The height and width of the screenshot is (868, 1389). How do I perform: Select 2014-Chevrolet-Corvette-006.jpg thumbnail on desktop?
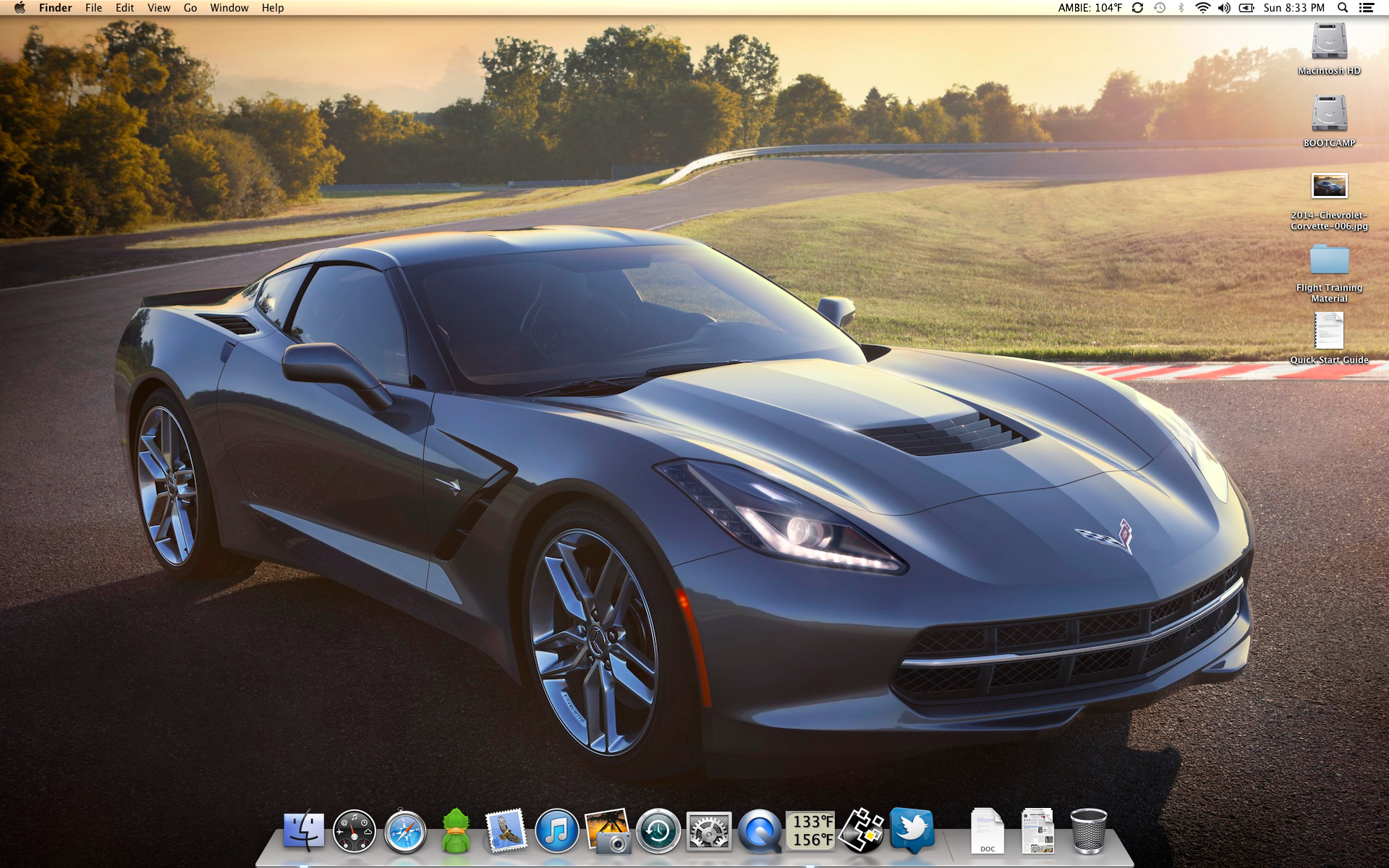(1330, 186)
